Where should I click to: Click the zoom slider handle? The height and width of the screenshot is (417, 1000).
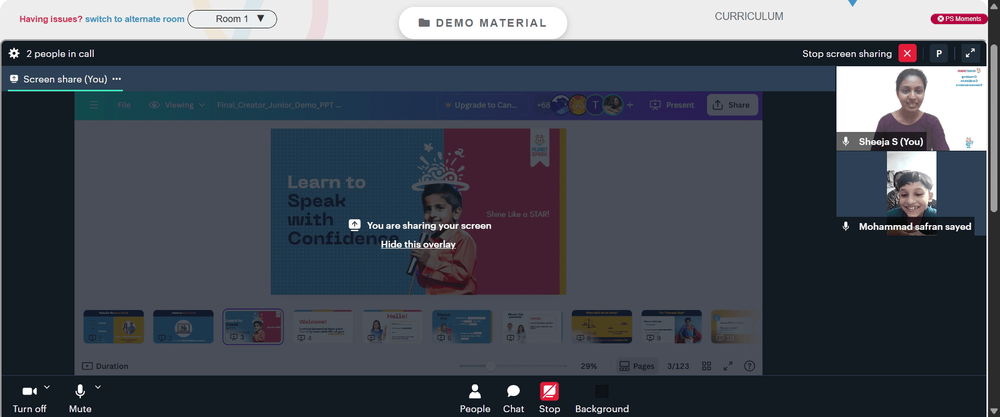(x=490, y=366)
